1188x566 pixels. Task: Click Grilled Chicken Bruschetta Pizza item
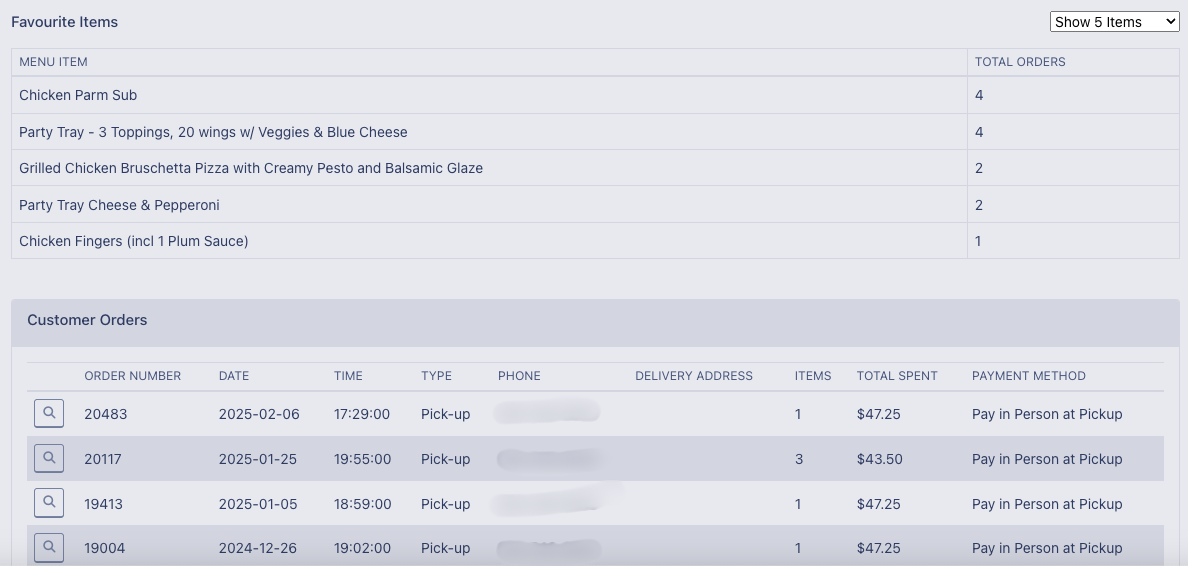tap(251, 168)
